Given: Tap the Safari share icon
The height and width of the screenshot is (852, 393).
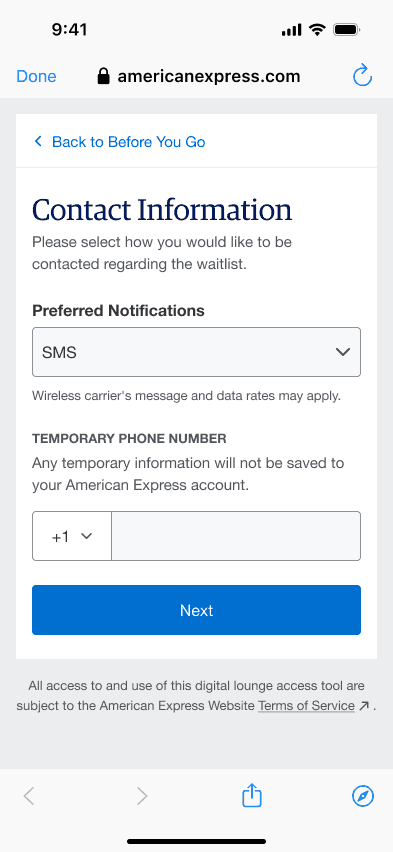Looking at the screenshot, I should click(x=252, y=795).
